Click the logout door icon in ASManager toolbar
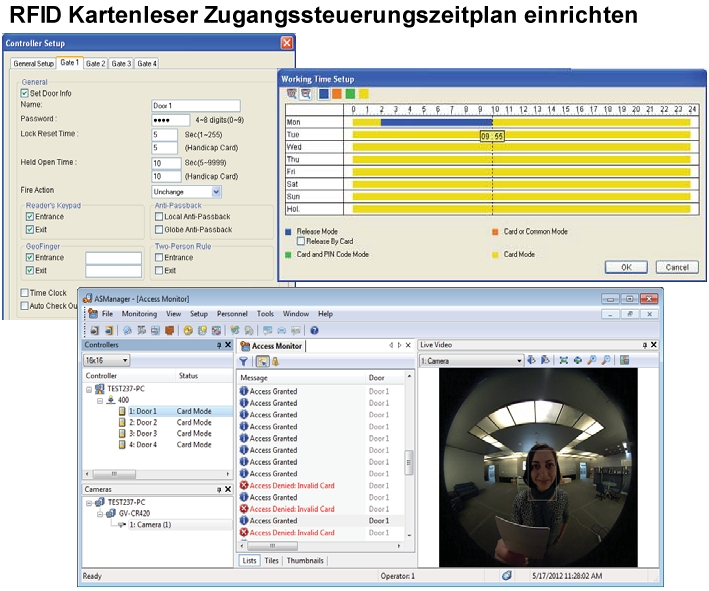The width and height of the screenshot is (709, 591). click(x=109, y=331)
